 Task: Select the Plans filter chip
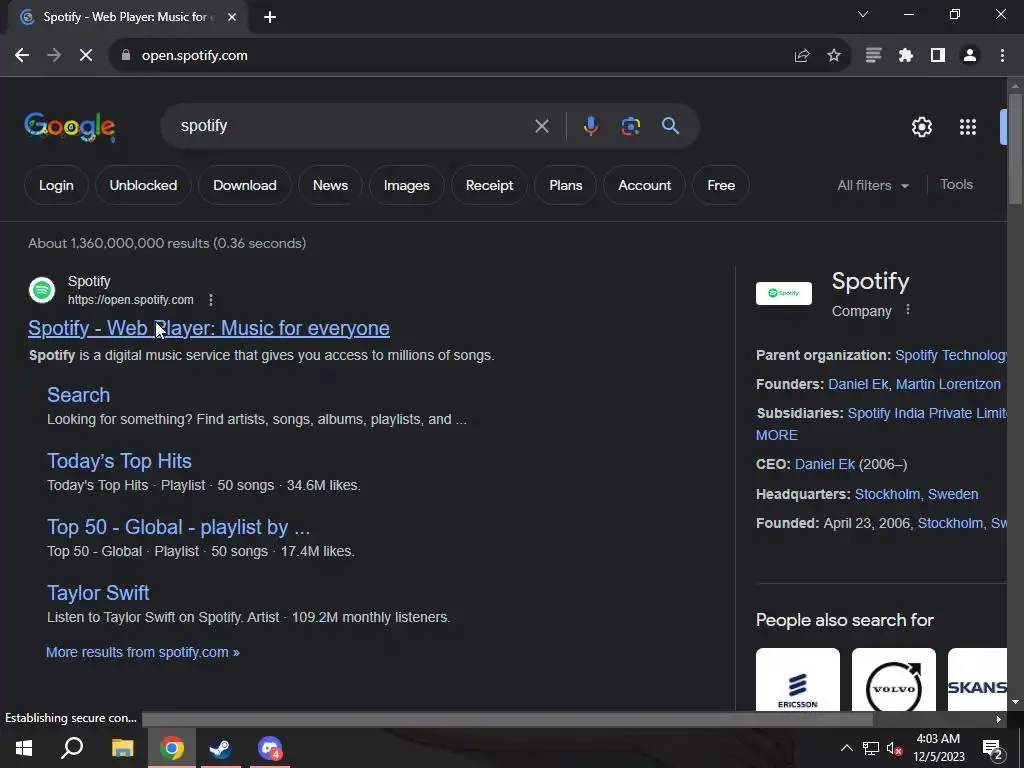(566, 185)
